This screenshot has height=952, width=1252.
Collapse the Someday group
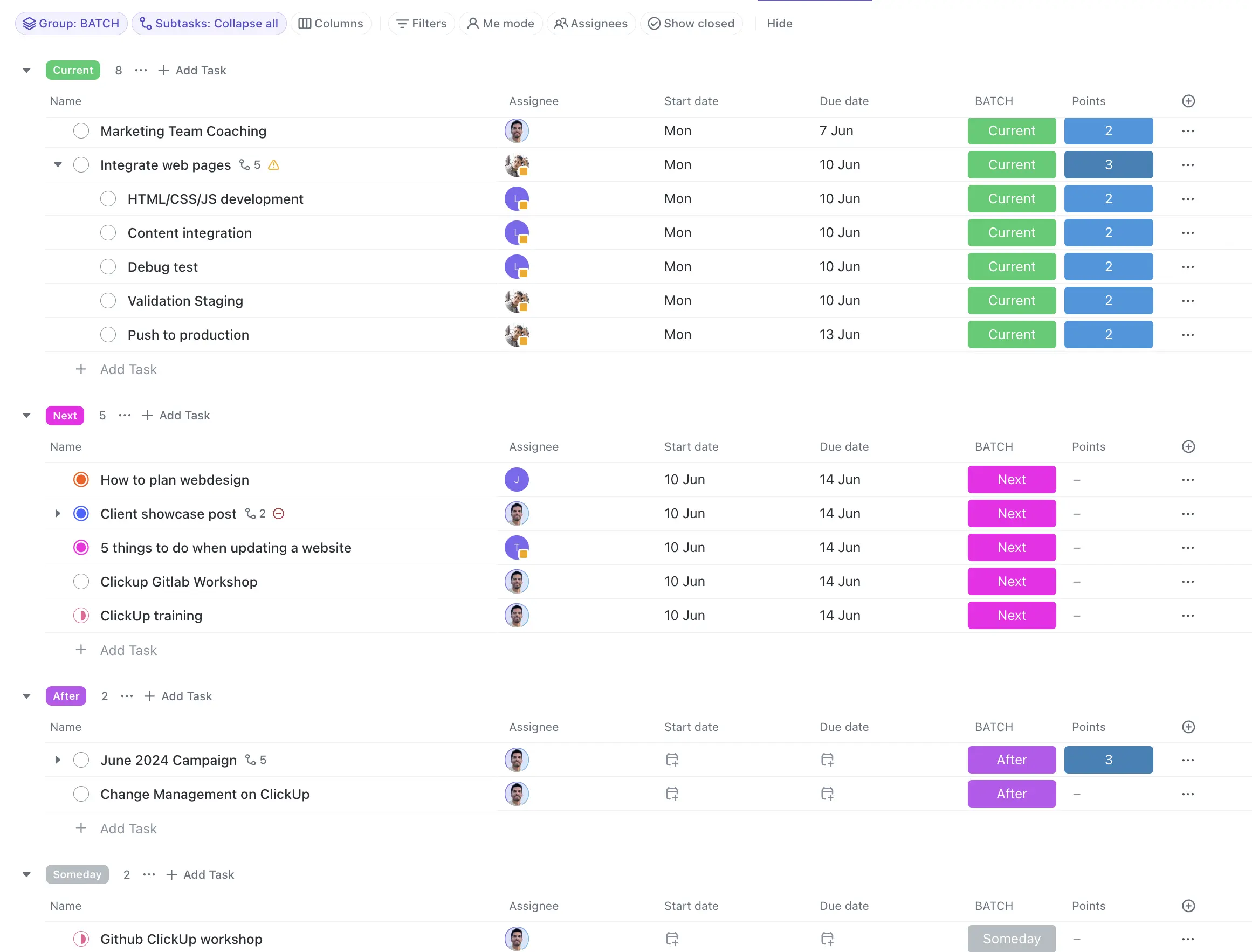[x=26, y=874]
